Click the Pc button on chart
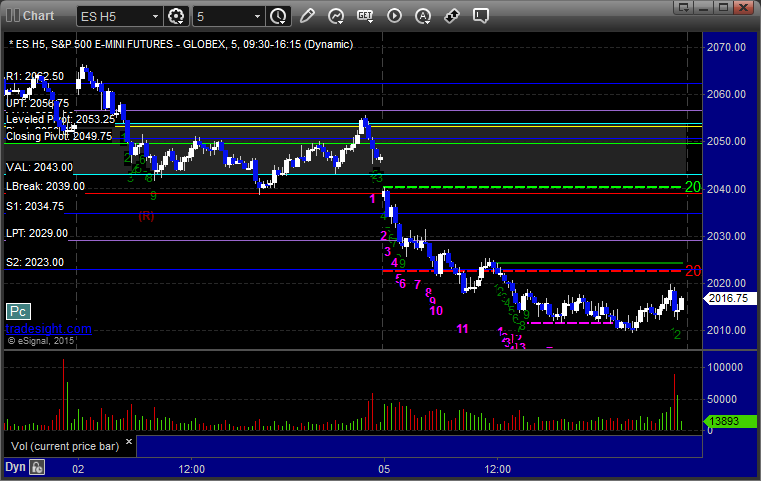Viewport: 761px width, 481px height. pos(18,312)
